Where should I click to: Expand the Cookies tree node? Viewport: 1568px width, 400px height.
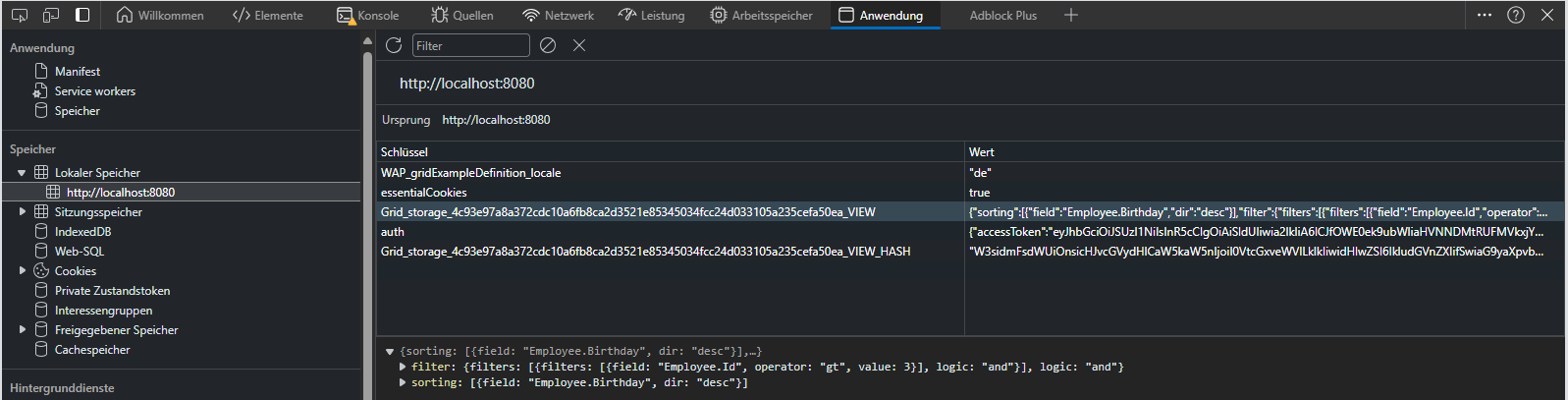(x=22, y=270)
